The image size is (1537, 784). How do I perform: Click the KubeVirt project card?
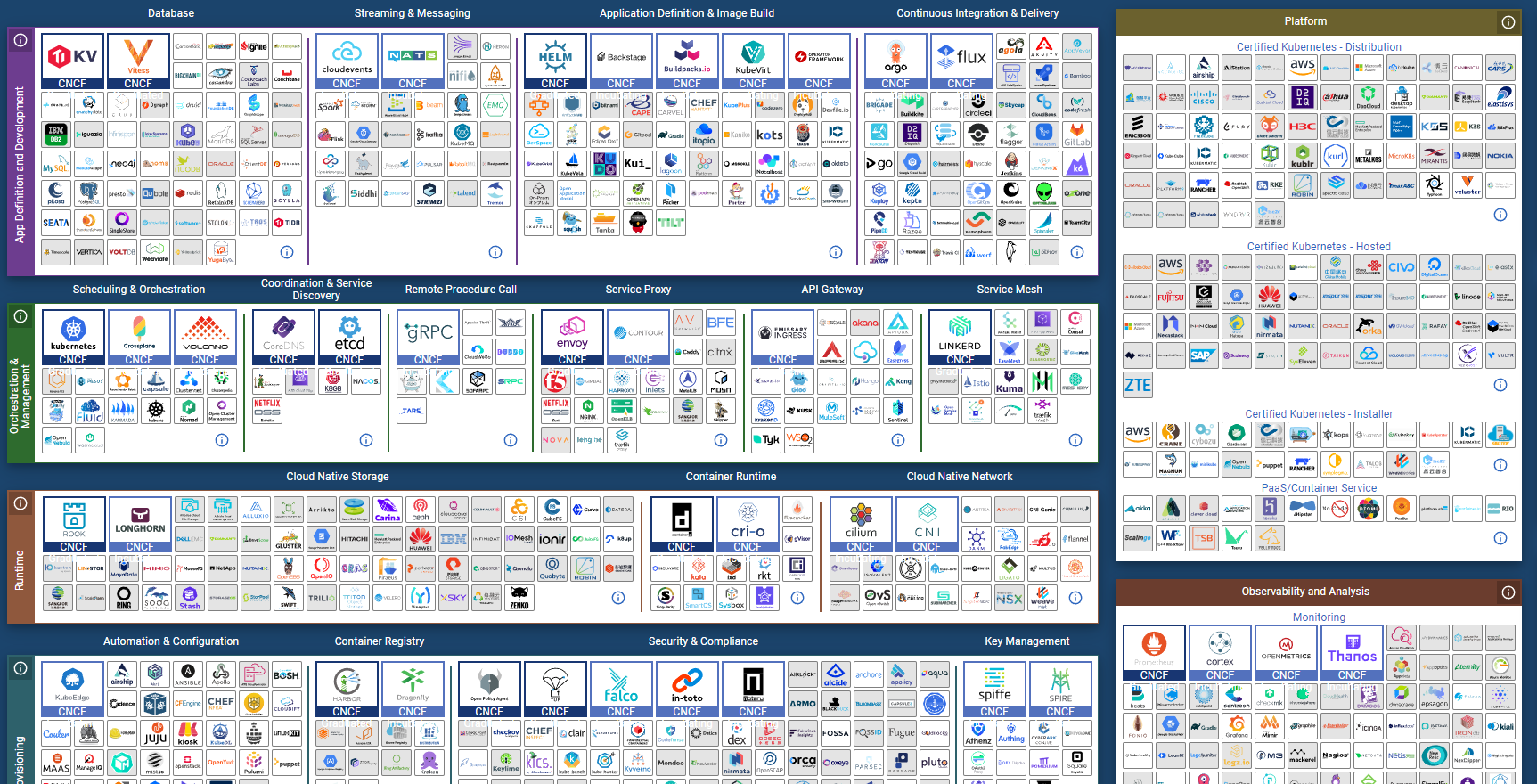pyautogui.click(x=753, y=61)
